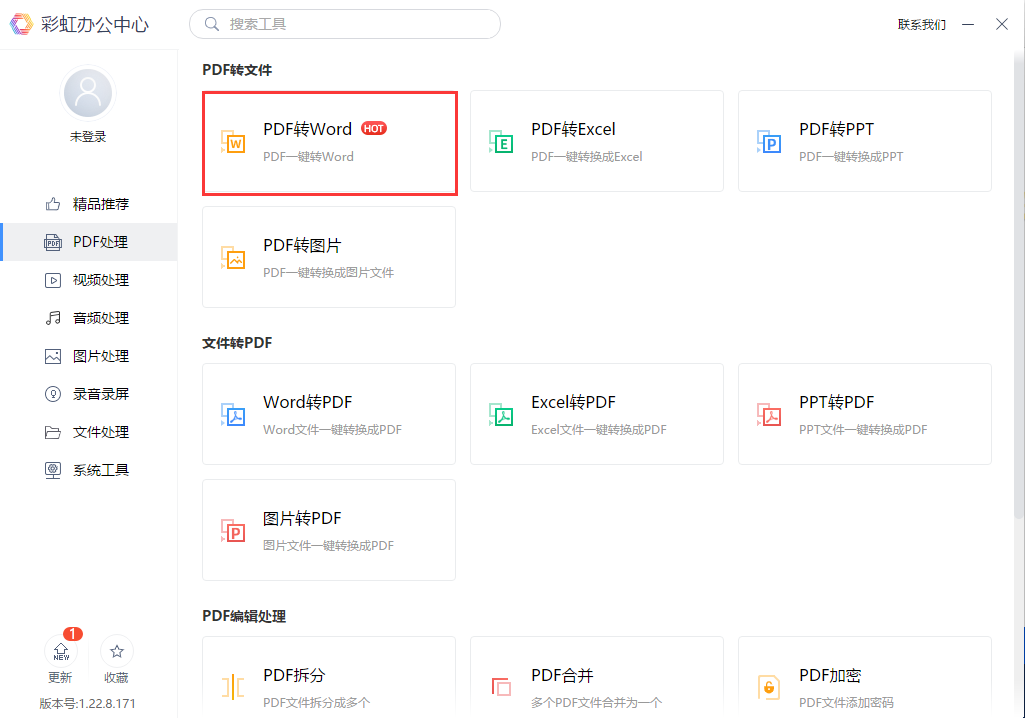Select PDF处理 in the sidebar
Viewport: 1025px width, 718px height.
[89, 242]
